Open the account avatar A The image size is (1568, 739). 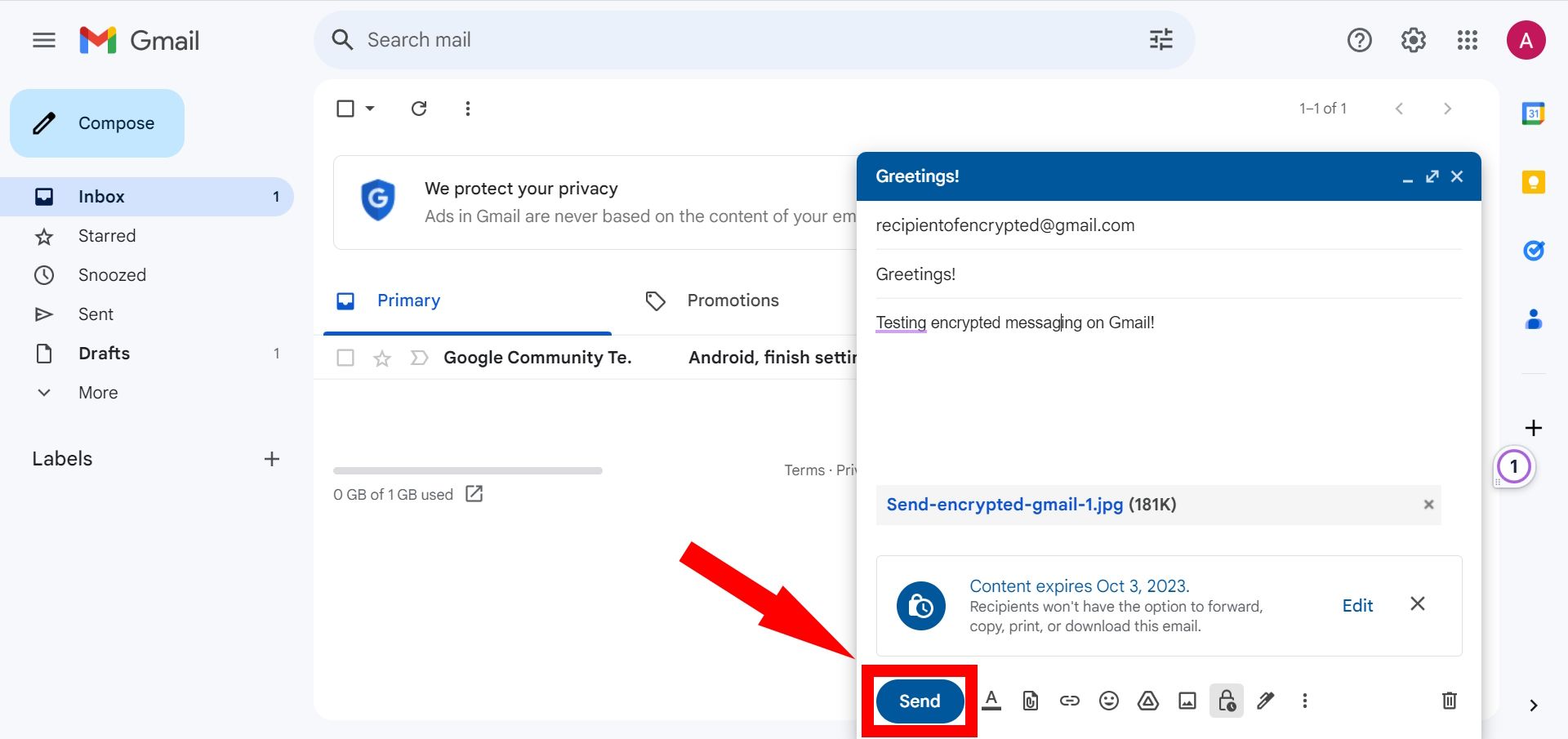[x=1526, y=40]
